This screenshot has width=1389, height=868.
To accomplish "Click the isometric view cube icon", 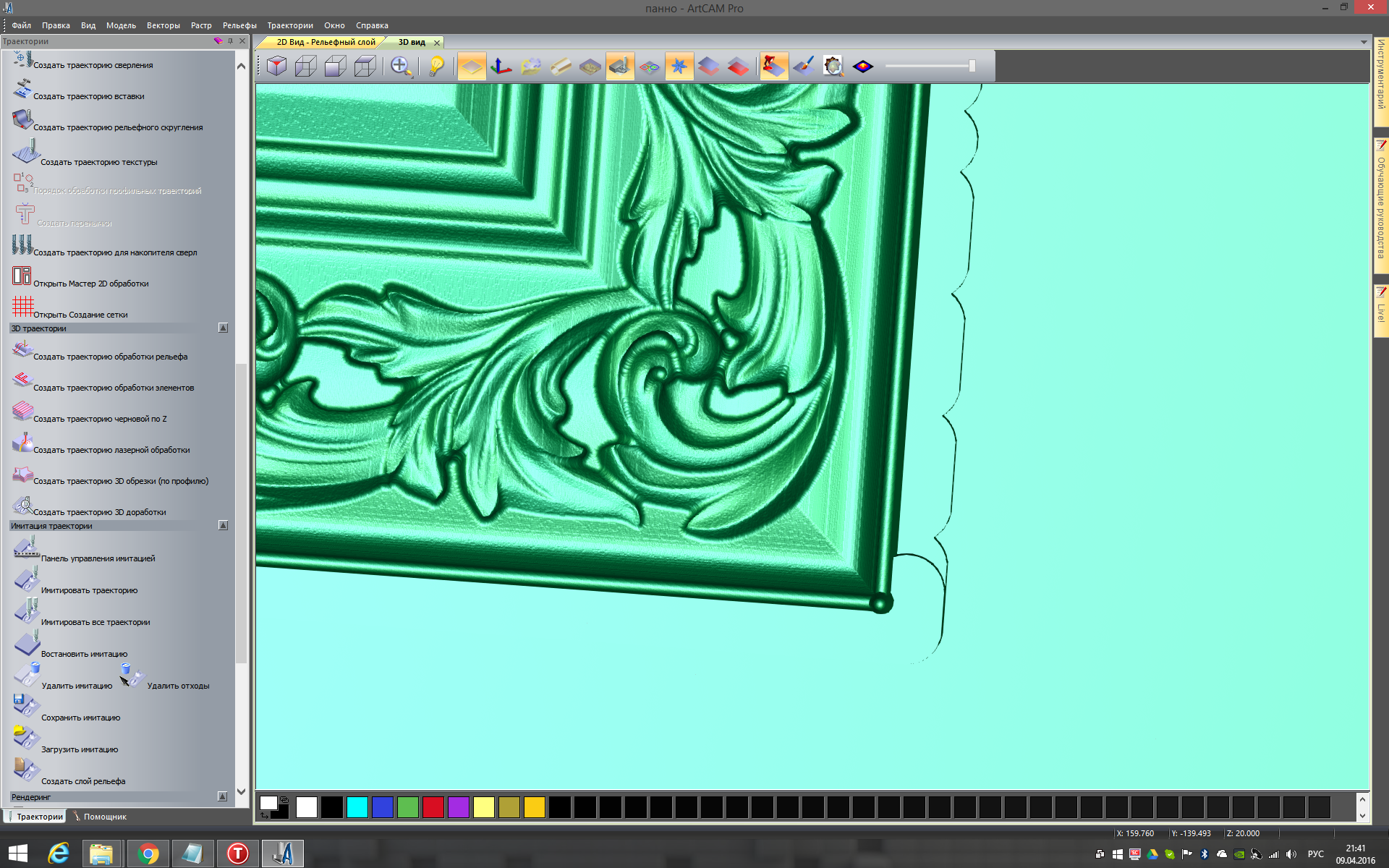I will tap(276, 67).
